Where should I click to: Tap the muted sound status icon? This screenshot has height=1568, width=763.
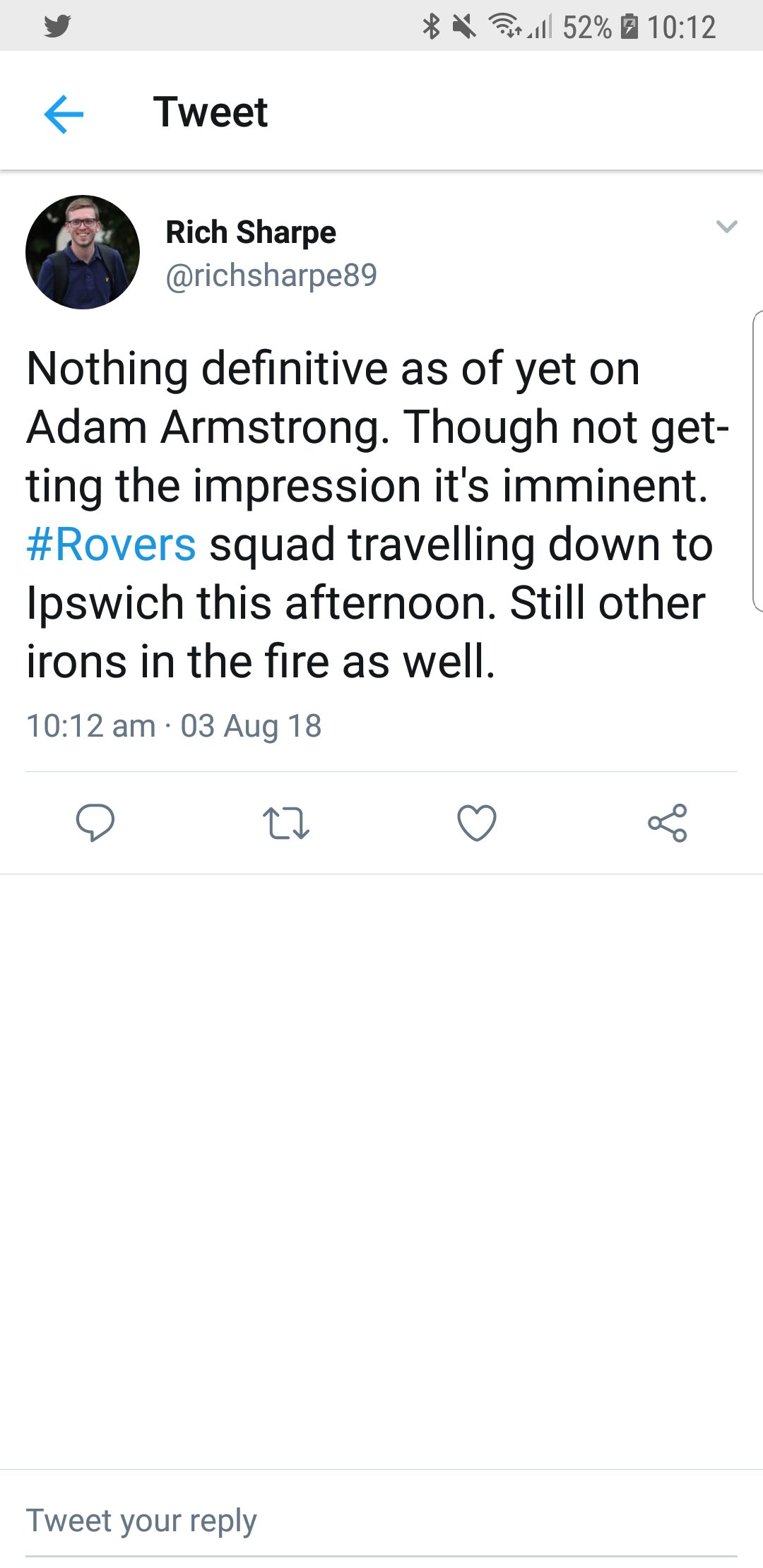(464, 26)
